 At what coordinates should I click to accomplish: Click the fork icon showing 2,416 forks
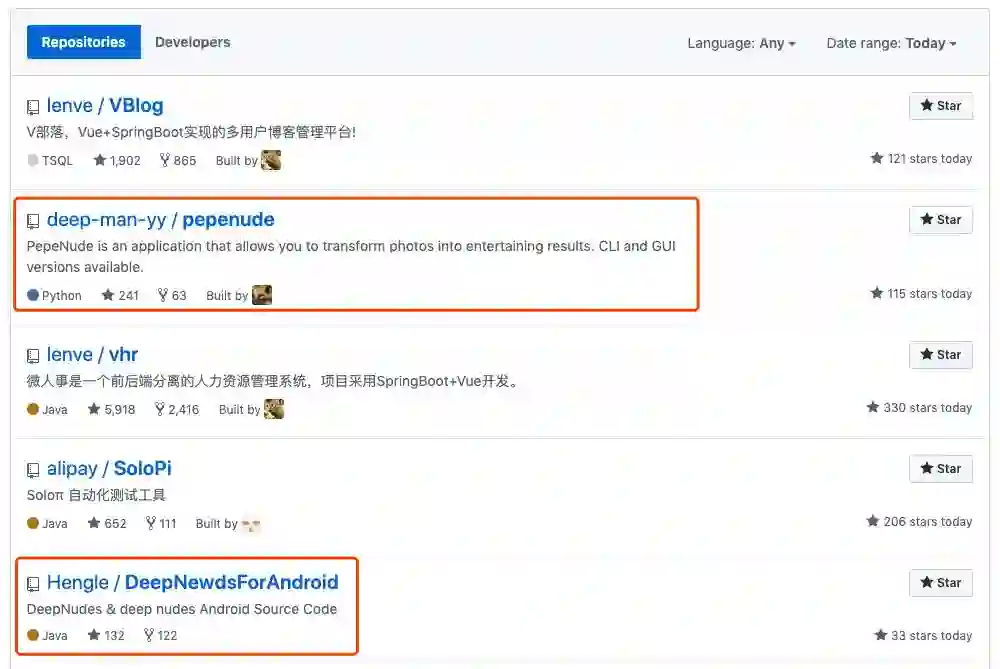(x=159, y=409)
